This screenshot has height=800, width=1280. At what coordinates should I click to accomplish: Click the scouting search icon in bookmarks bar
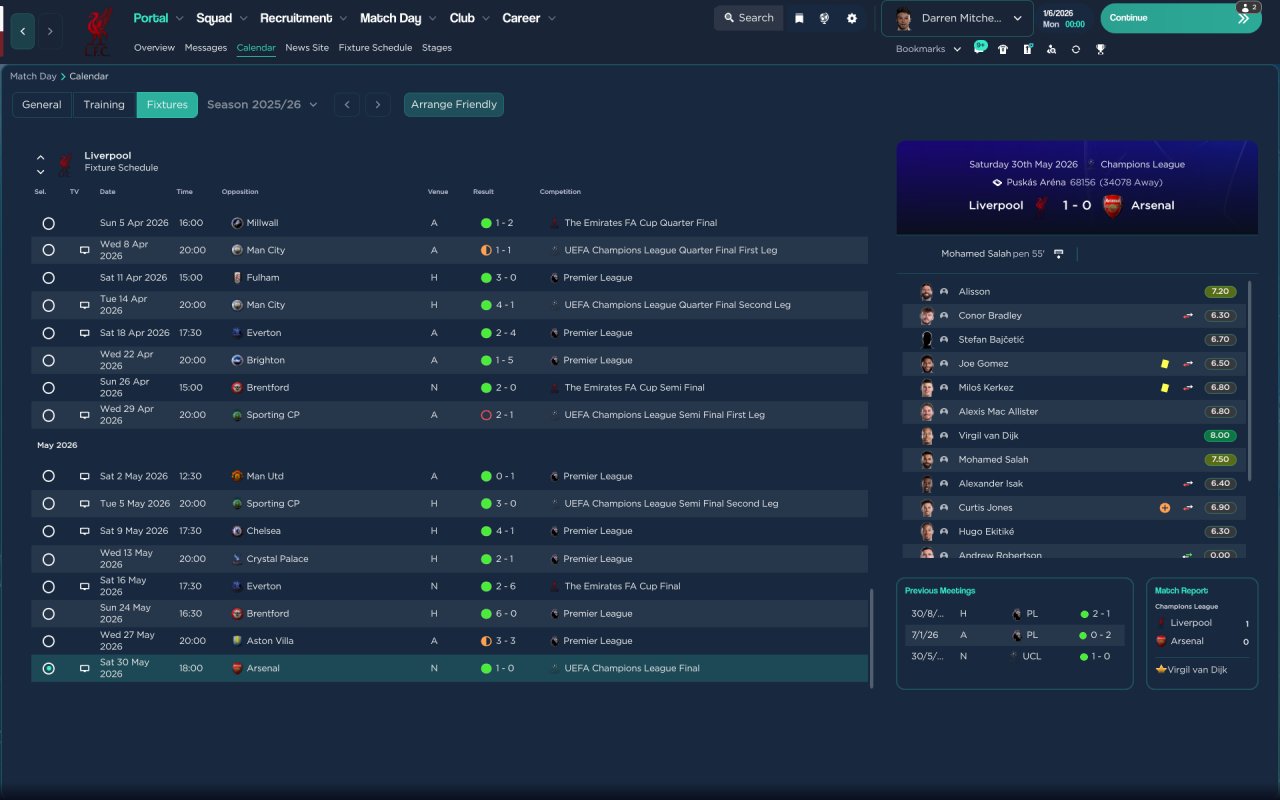pyautogui.click(x=1051, y=49)
